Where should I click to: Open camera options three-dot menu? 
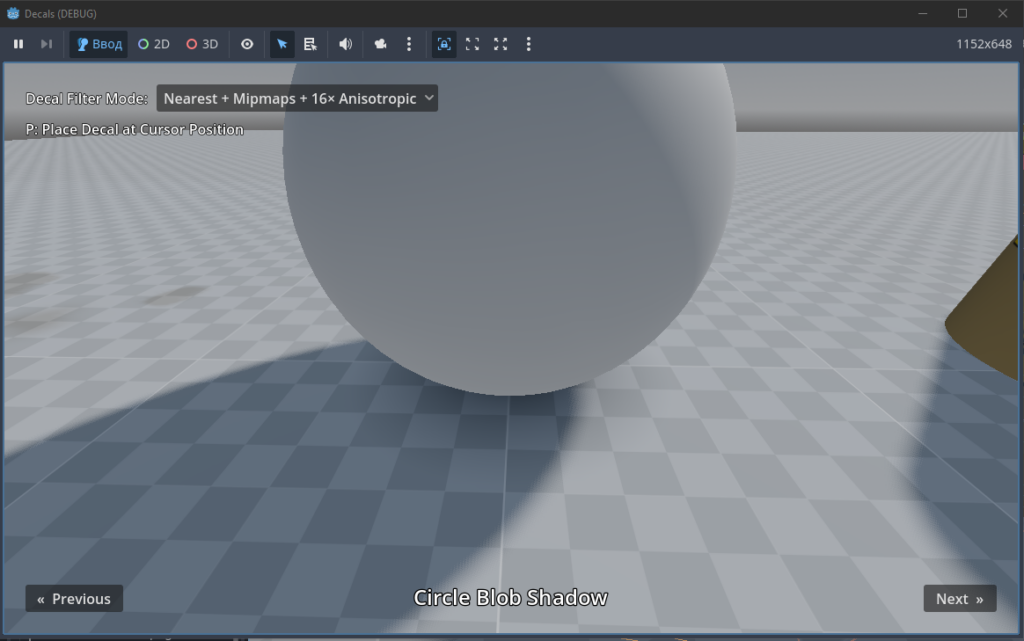click(409, 44)
